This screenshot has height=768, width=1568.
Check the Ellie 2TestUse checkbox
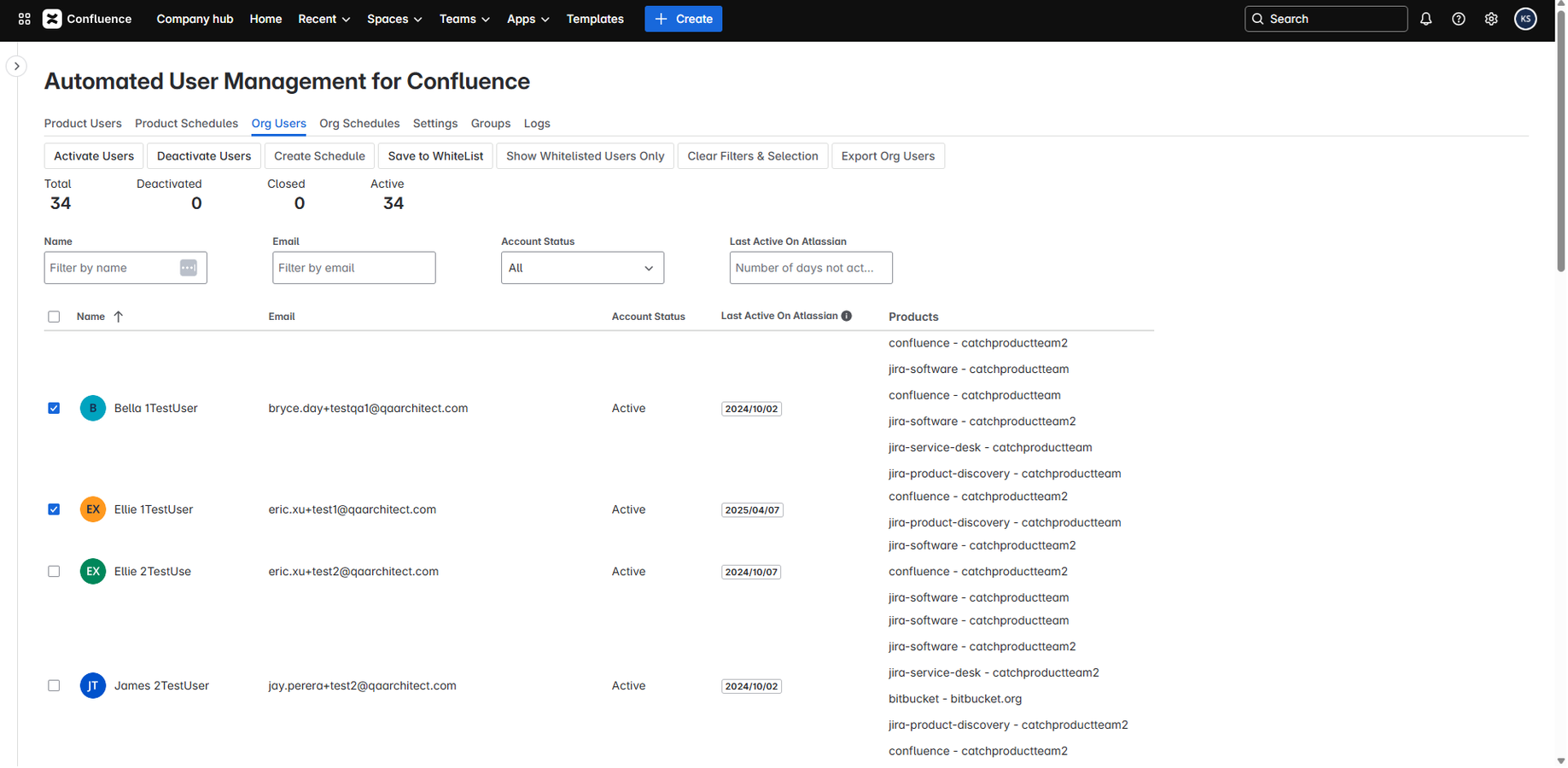pyautogui.click(x=54, y=572)
